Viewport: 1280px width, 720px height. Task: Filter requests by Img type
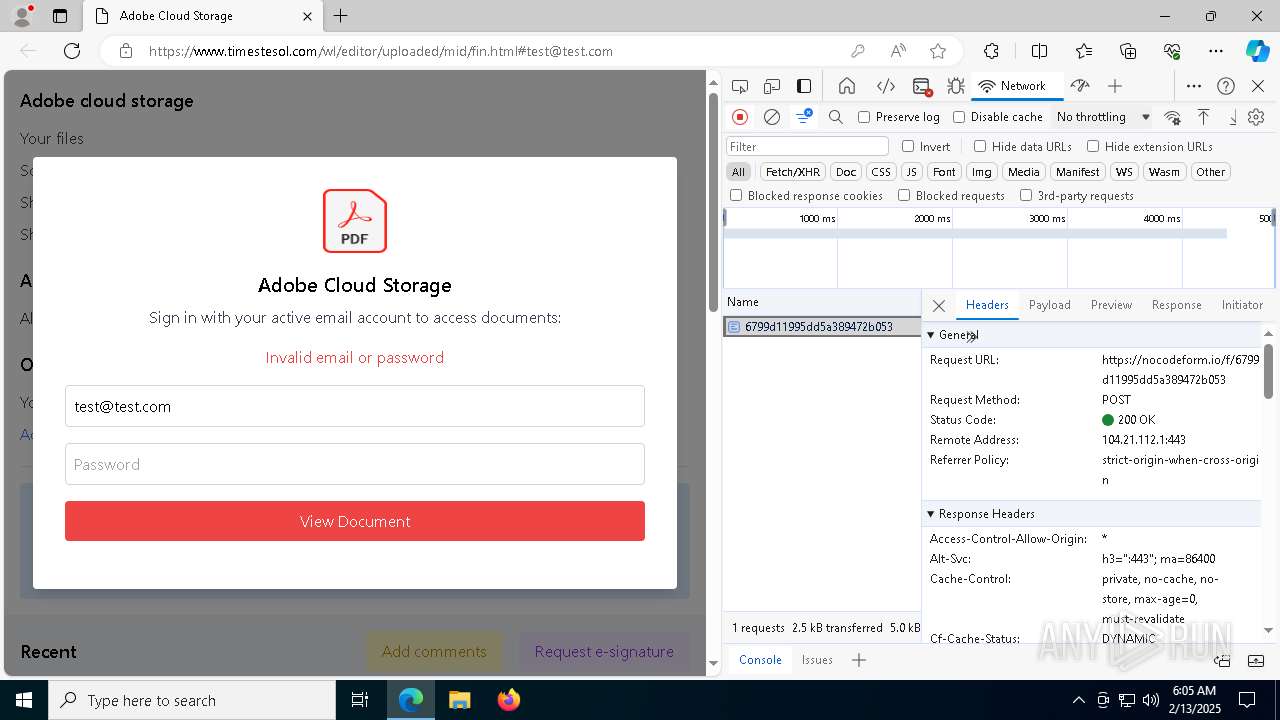click(982, 172)
